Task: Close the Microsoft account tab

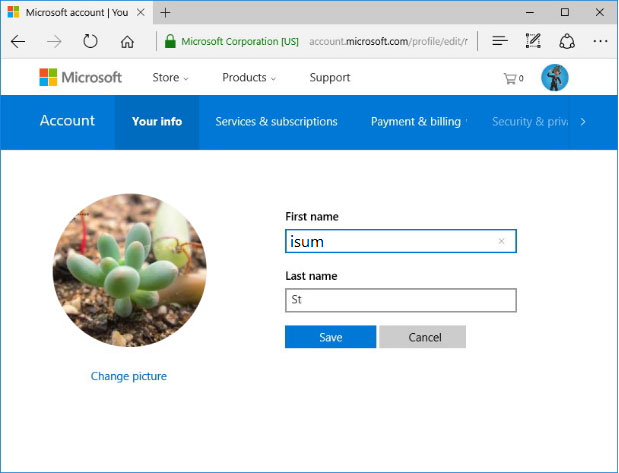Action: click(x=141, y=12)
